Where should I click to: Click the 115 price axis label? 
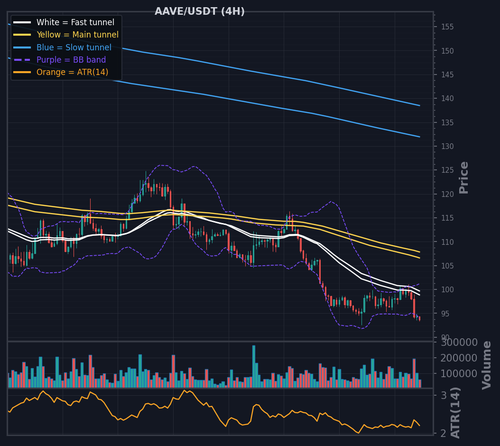[447, 218]
